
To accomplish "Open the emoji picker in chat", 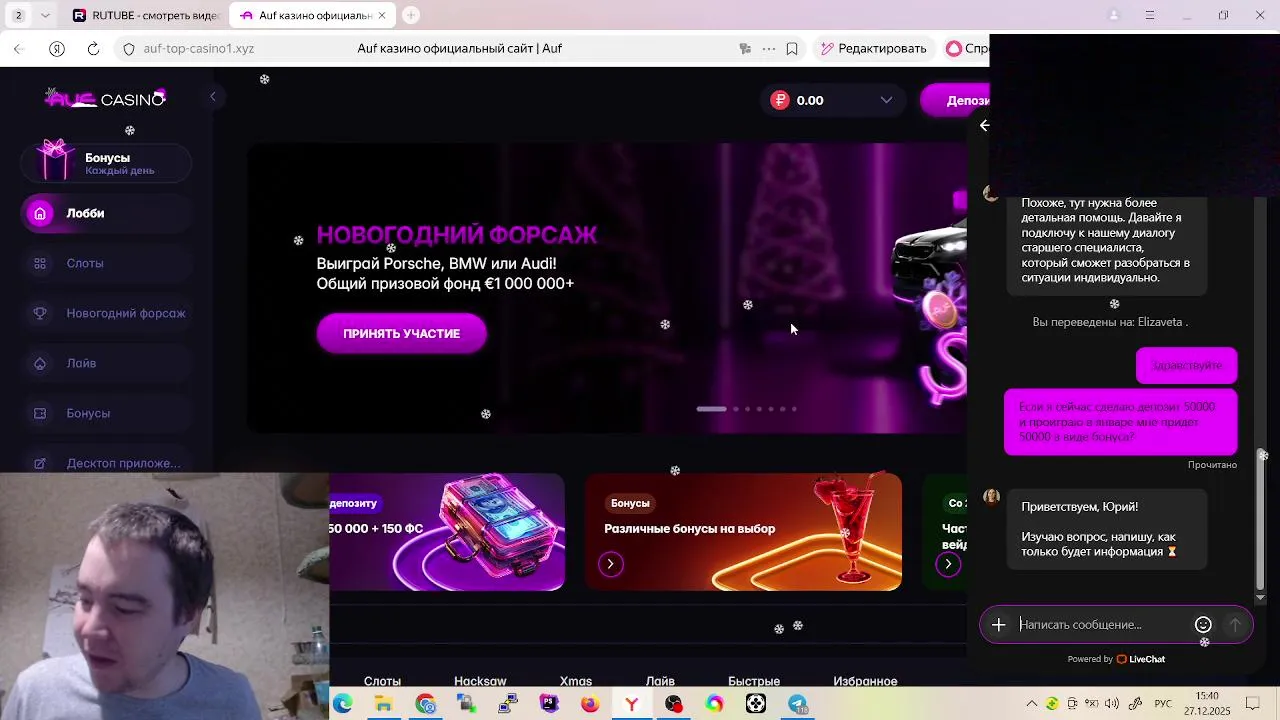I will [1203, 624].
